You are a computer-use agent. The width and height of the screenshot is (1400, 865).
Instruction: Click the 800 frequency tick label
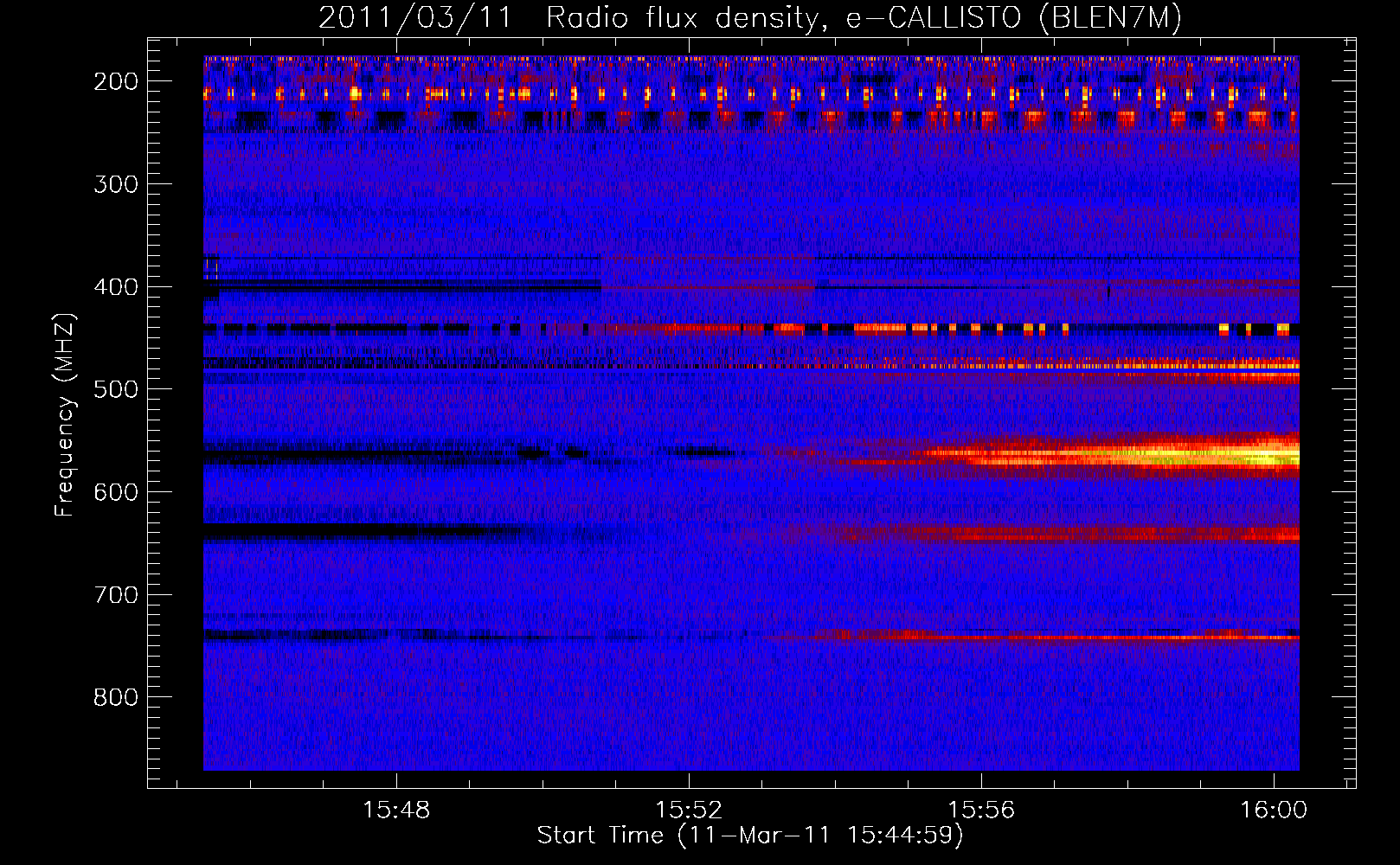coord(116,697)
